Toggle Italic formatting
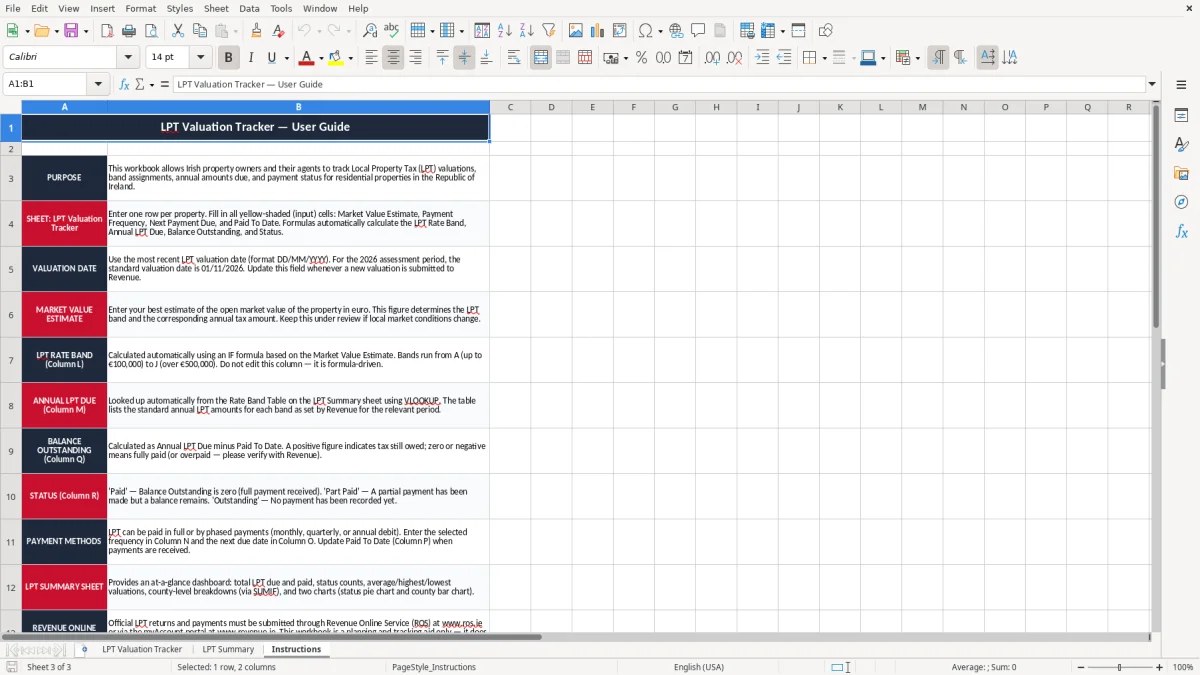This screenshot has width=1200, height=675. pos(251,58)
